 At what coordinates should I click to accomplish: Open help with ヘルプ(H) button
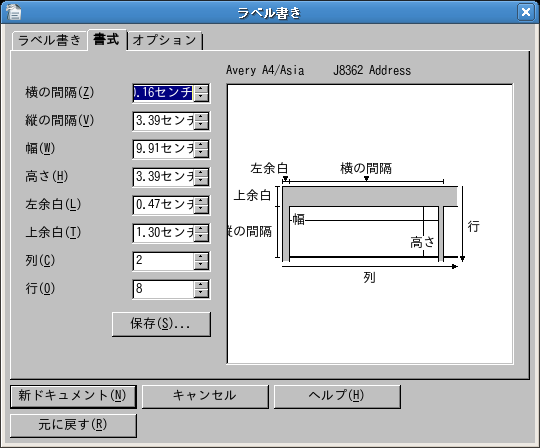[x=337, y=397]
